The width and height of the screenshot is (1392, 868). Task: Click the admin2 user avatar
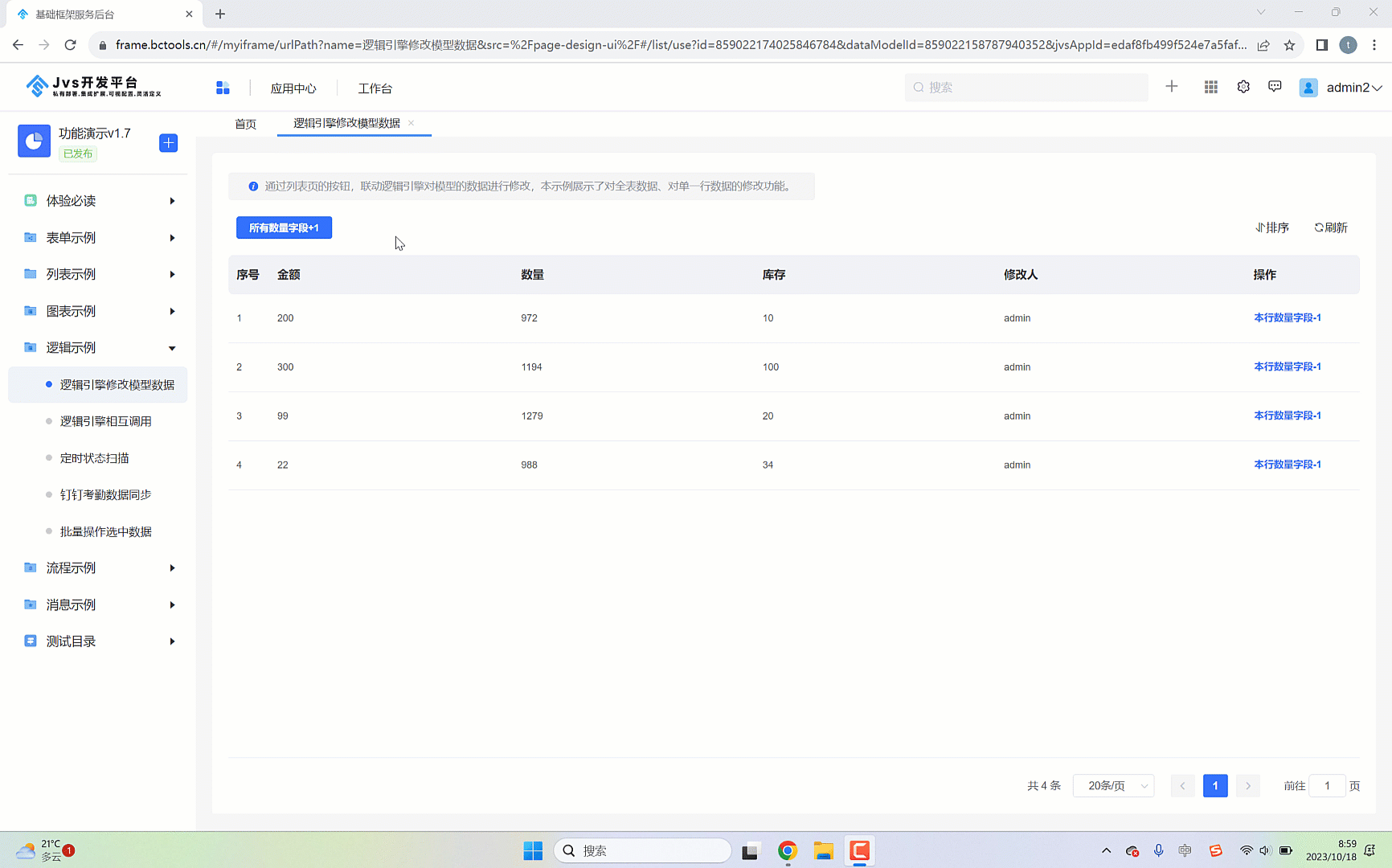(x=1308, y=88)
